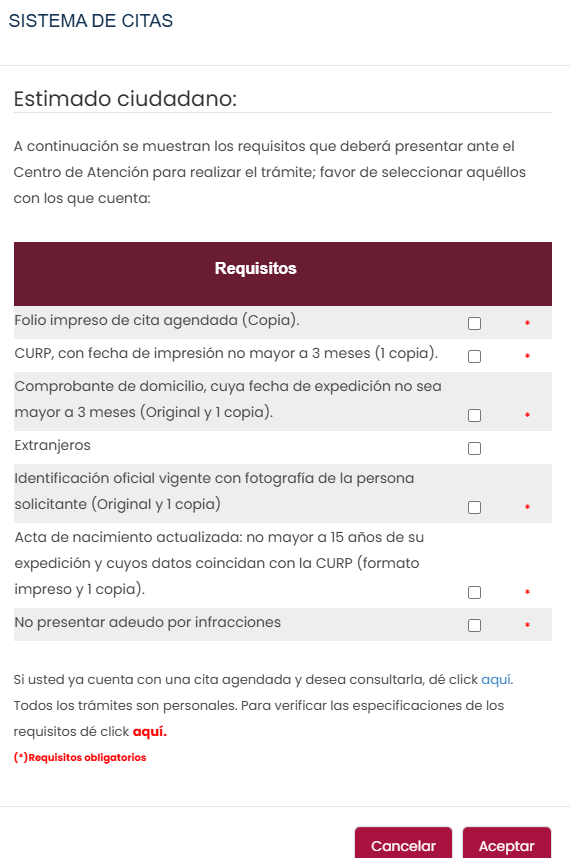Click the Extranjeros requirement label text
The height and width of the screenshot is (858, 570).
[53, 445]
